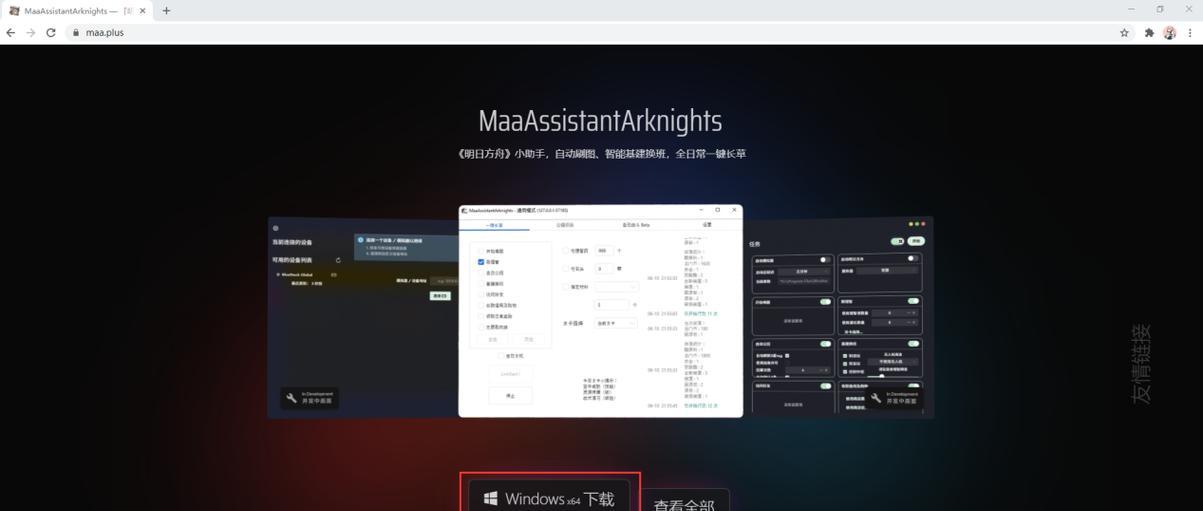This screenshot has height=511, width=1203.
Task: Open the Chrome profile avatar
Action: click(x=1170, y=32)
